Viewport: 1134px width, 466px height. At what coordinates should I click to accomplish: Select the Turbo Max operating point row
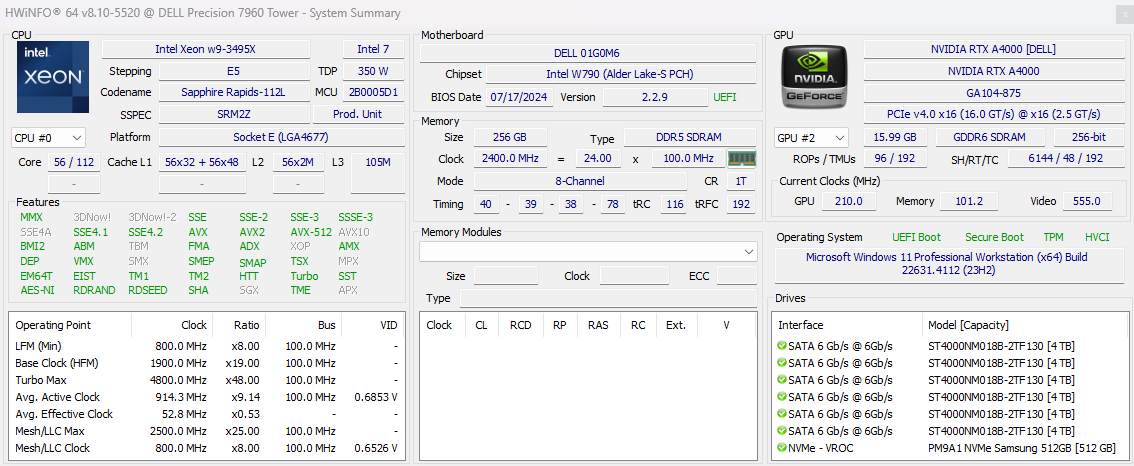(x=206, y=380)
